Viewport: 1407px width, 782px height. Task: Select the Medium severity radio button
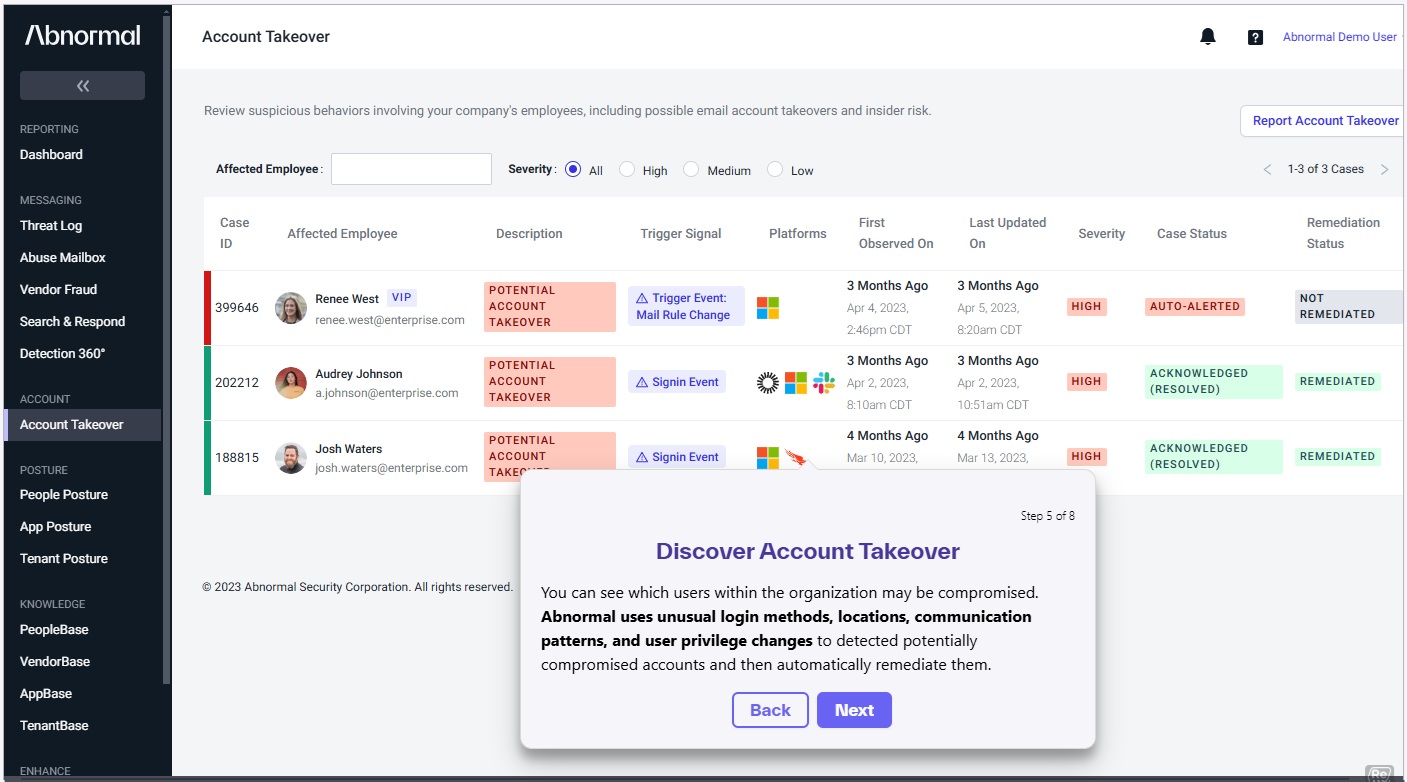coord(691,170)
